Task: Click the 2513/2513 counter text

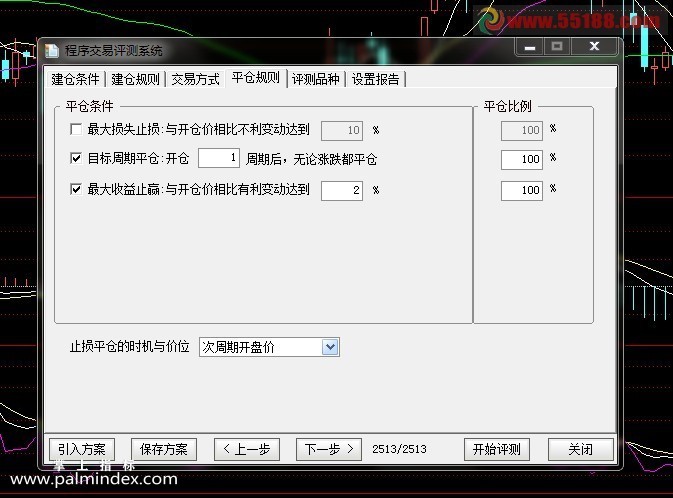Action: click(399, 449)
